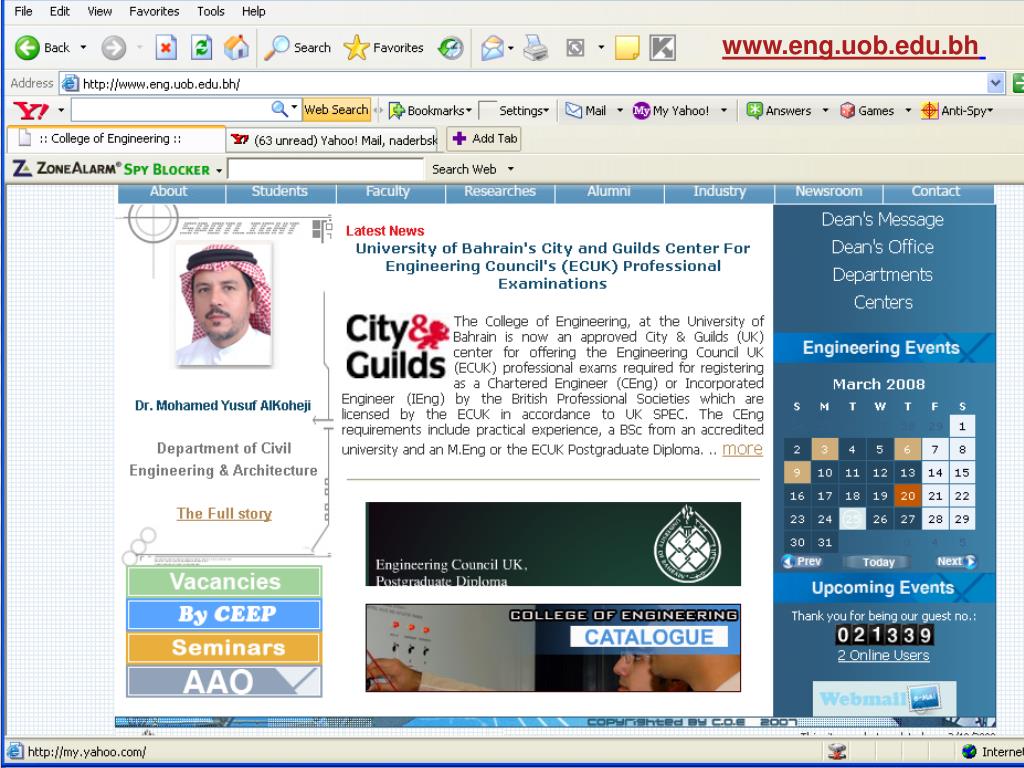Click the status bar security icon
Screen dimensions: 1024x768
coord(838,752)
